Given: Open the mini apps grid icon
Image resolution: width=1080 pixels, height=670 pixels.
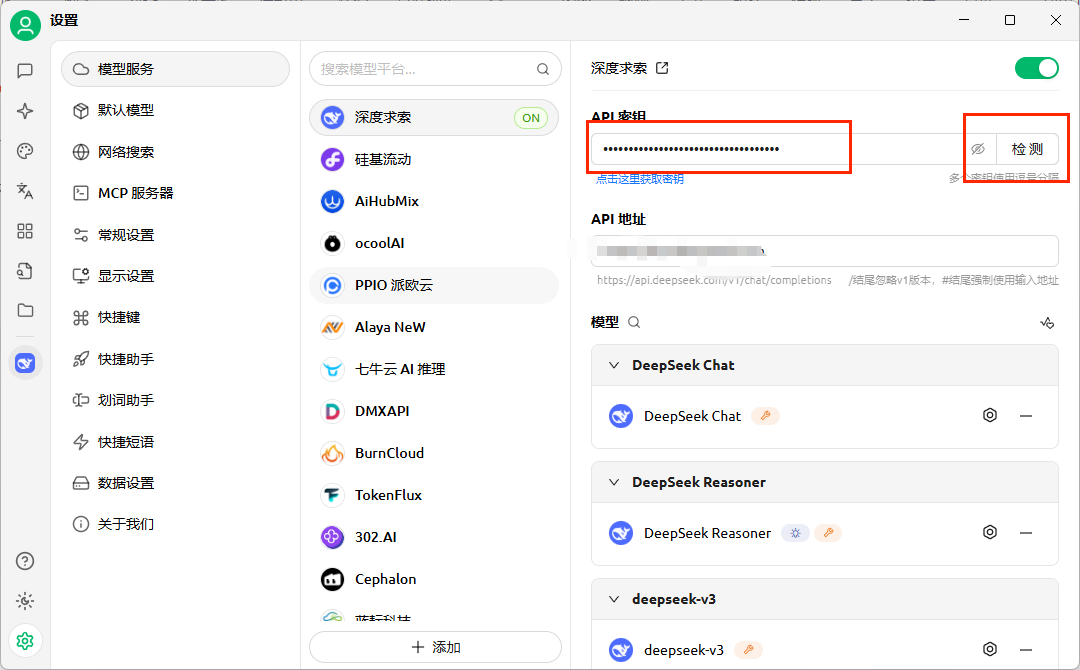Looking at the screenshot, I should pos(25,231).
